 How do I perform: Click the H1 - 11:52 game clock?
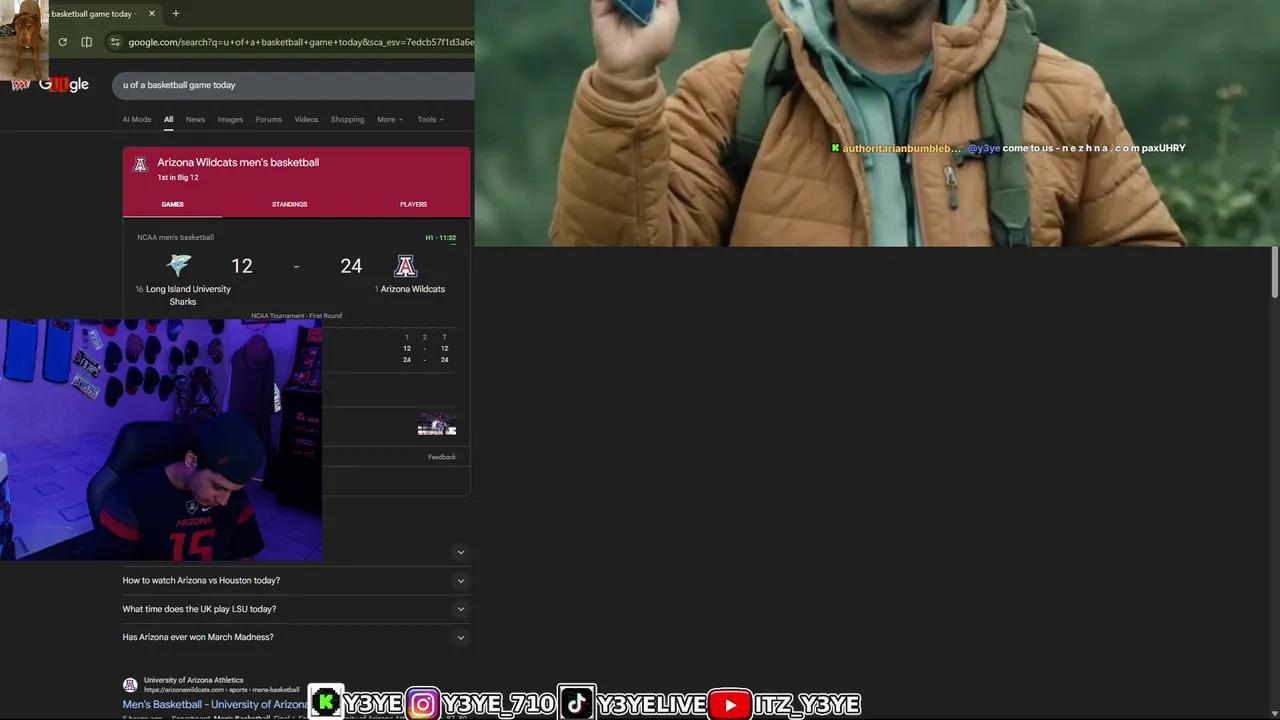point(441,238)
